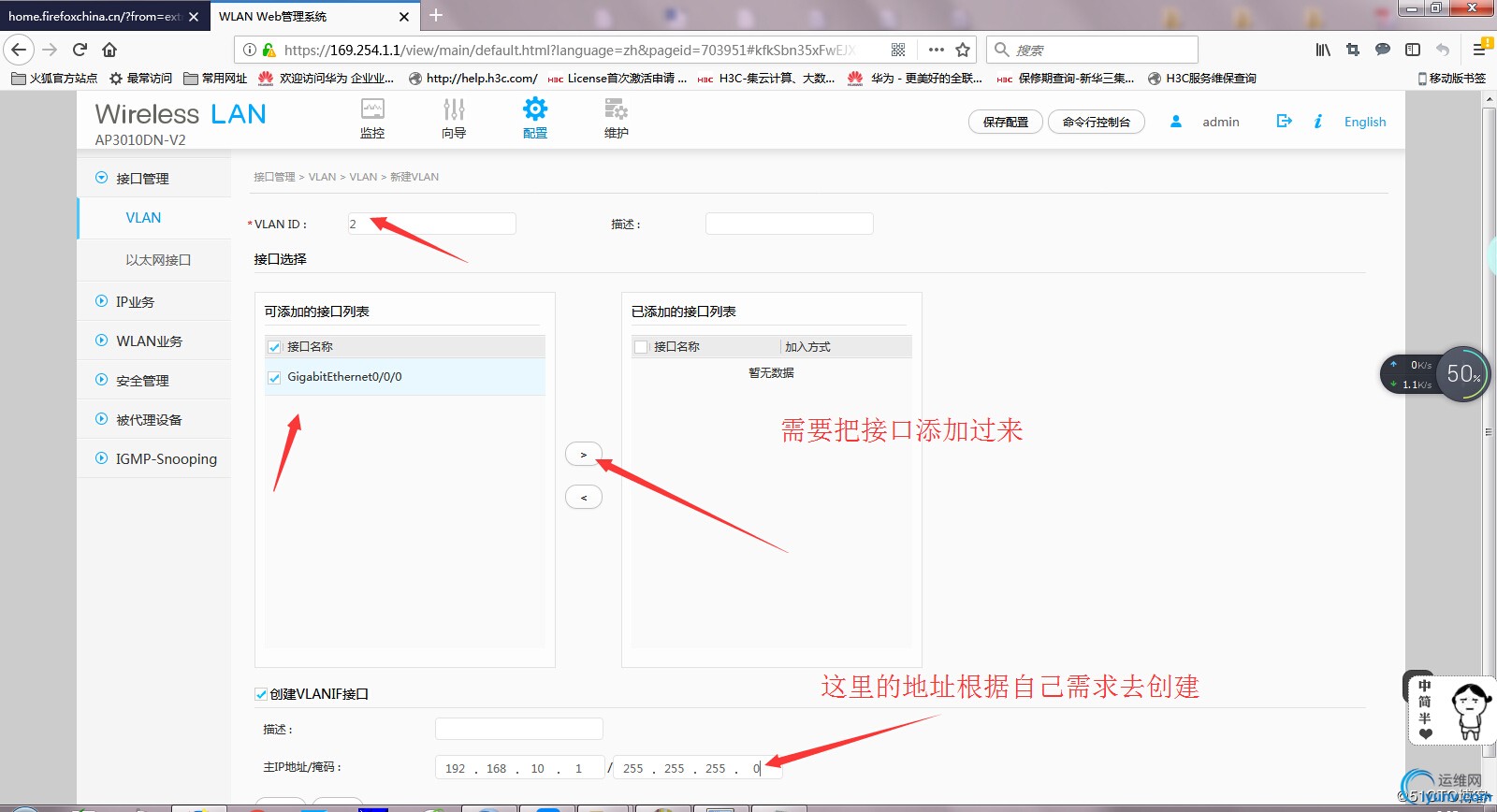
Task: Click the admin user icon
Action: point(1176,122)
